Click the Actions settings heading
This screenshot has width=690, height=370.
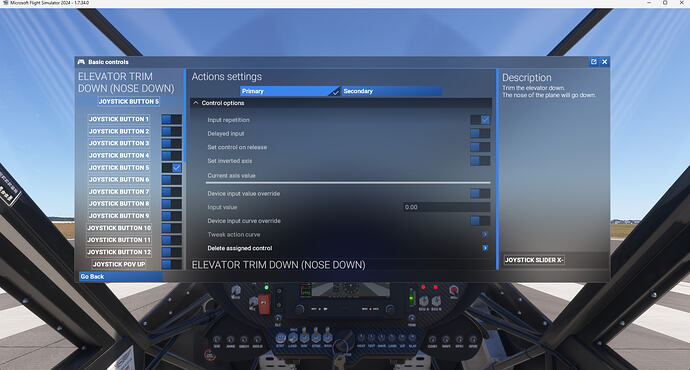(227, 77)
